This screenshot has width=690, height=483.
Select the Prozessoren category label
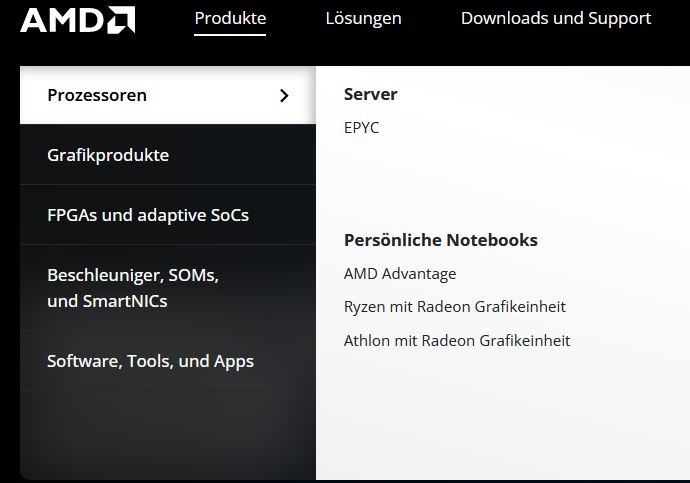97,95
